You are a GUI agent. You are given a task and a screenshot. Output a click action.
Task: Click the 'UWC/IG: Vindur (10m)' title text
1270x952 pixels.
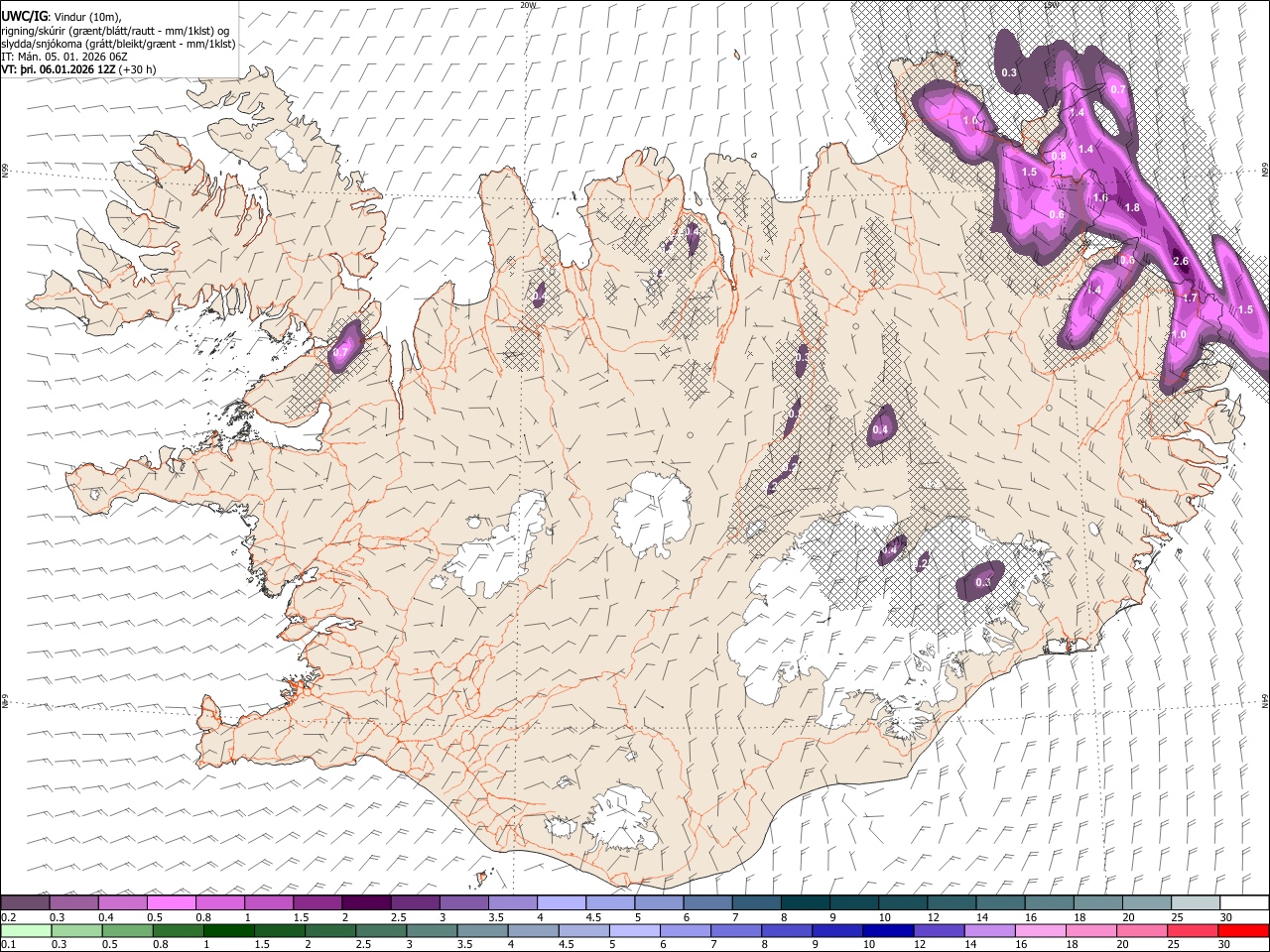coord(61,17)
